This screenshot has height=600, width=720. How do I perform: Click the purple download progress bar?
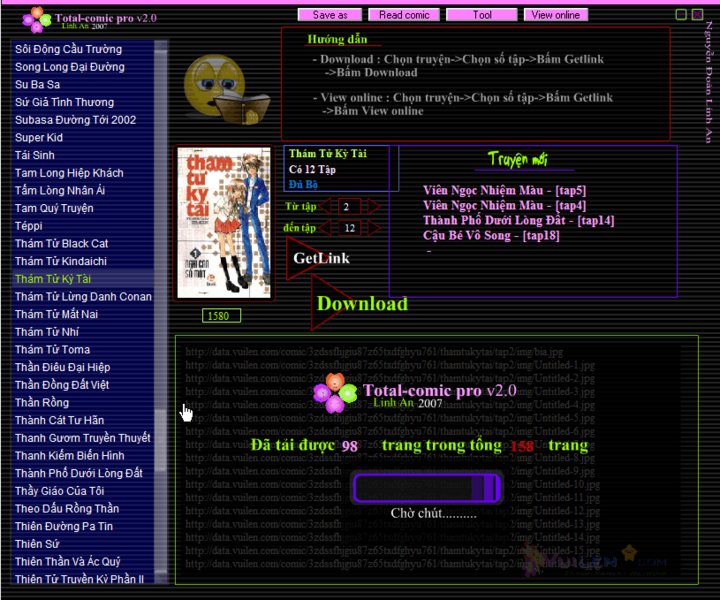point(426,488)
